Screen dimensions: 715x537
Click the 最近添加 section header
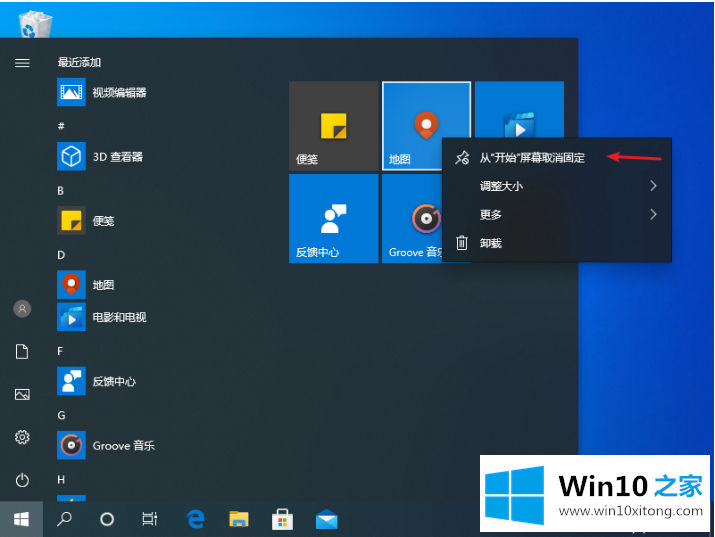pyautogui.click(x=79, y=62)
